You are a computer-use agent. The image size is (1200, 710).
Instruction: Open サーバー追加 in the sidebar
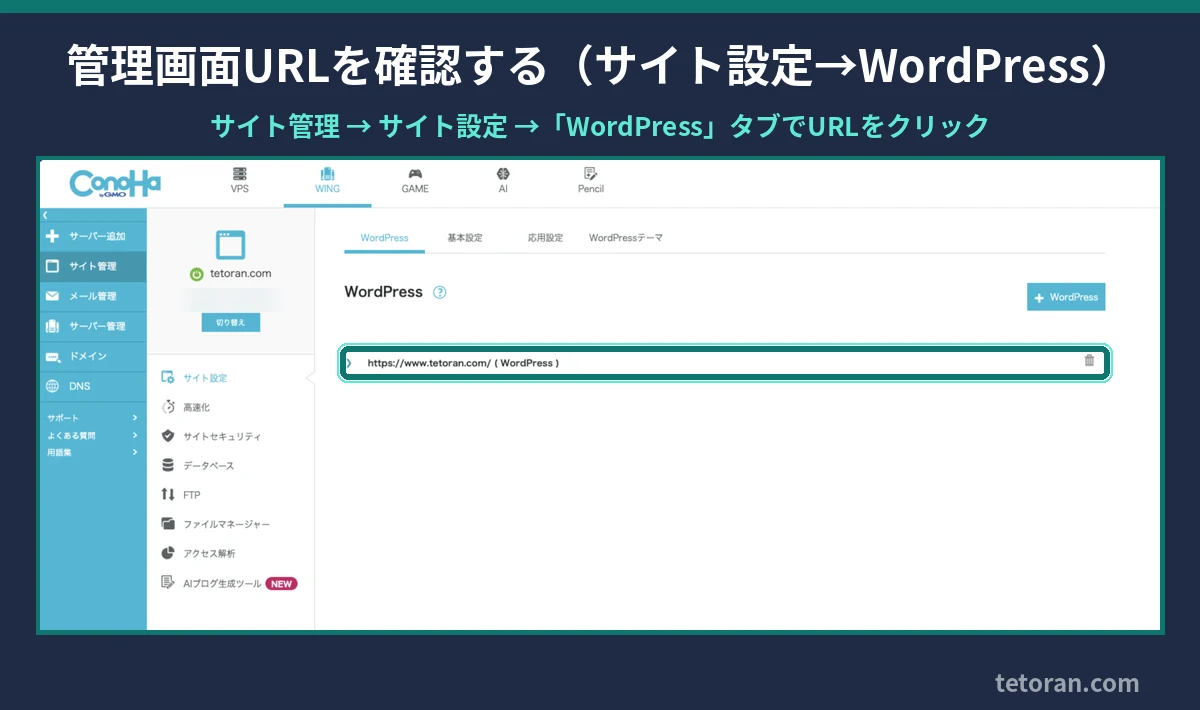pos(93,236)
